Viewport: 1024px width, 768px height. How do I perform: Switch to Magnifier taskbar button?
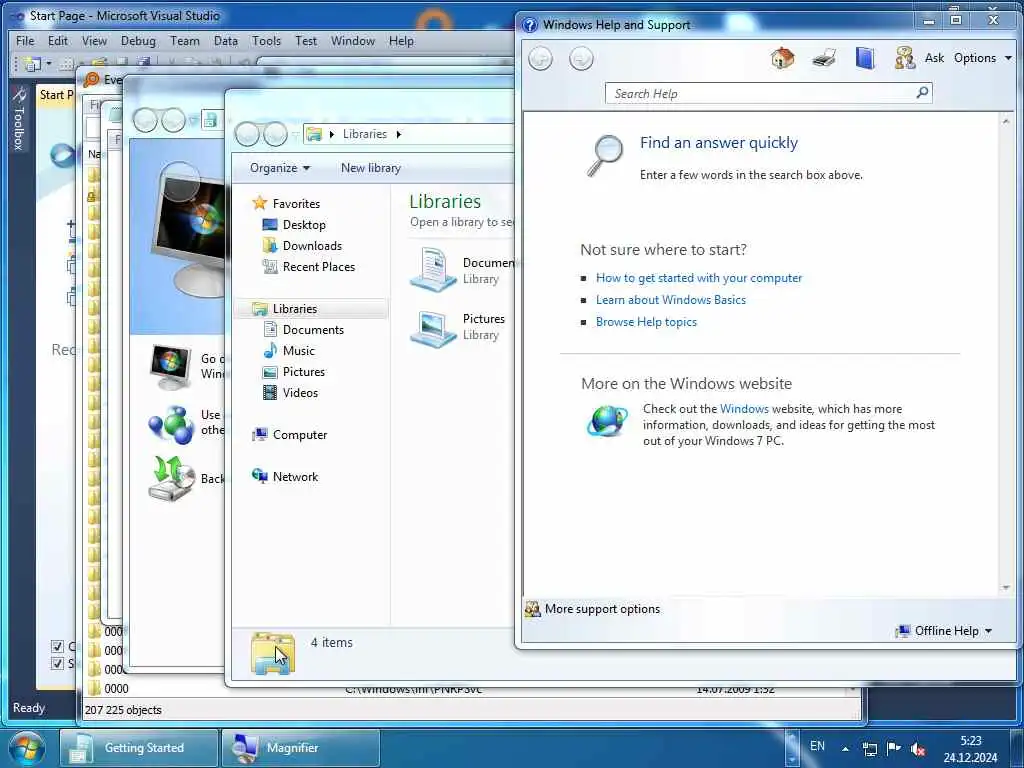[x=300, y=748]
